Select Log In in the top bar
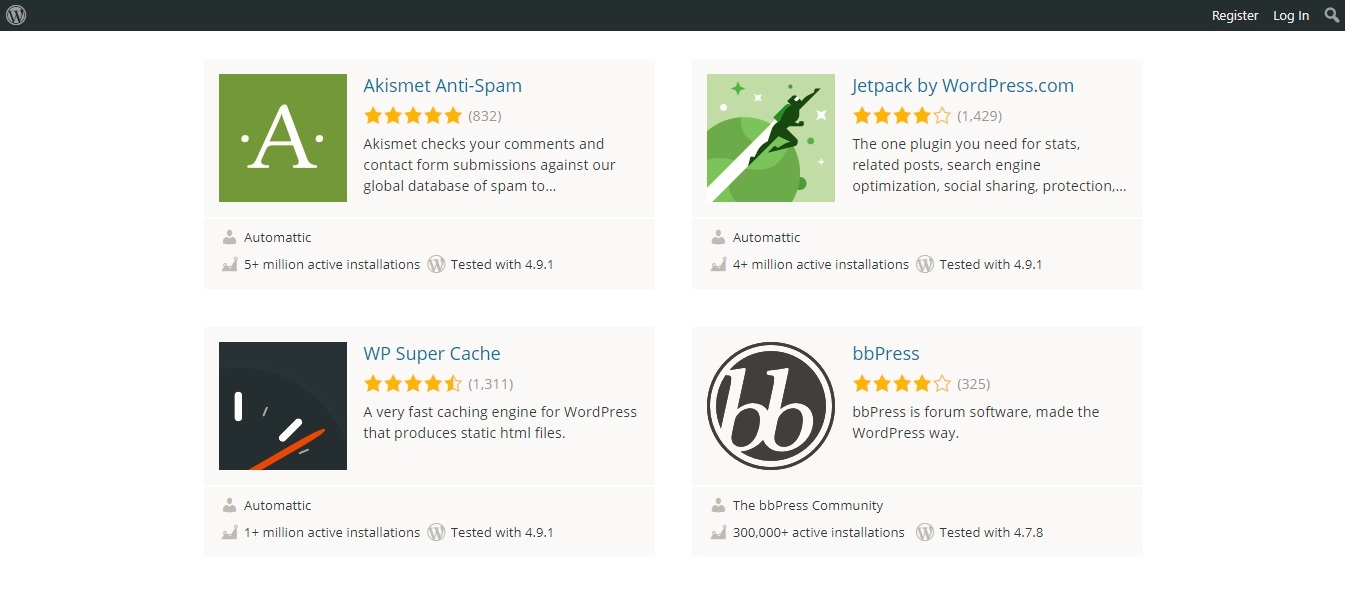The image size is (1345, 610). click(x=1291, y=16)
